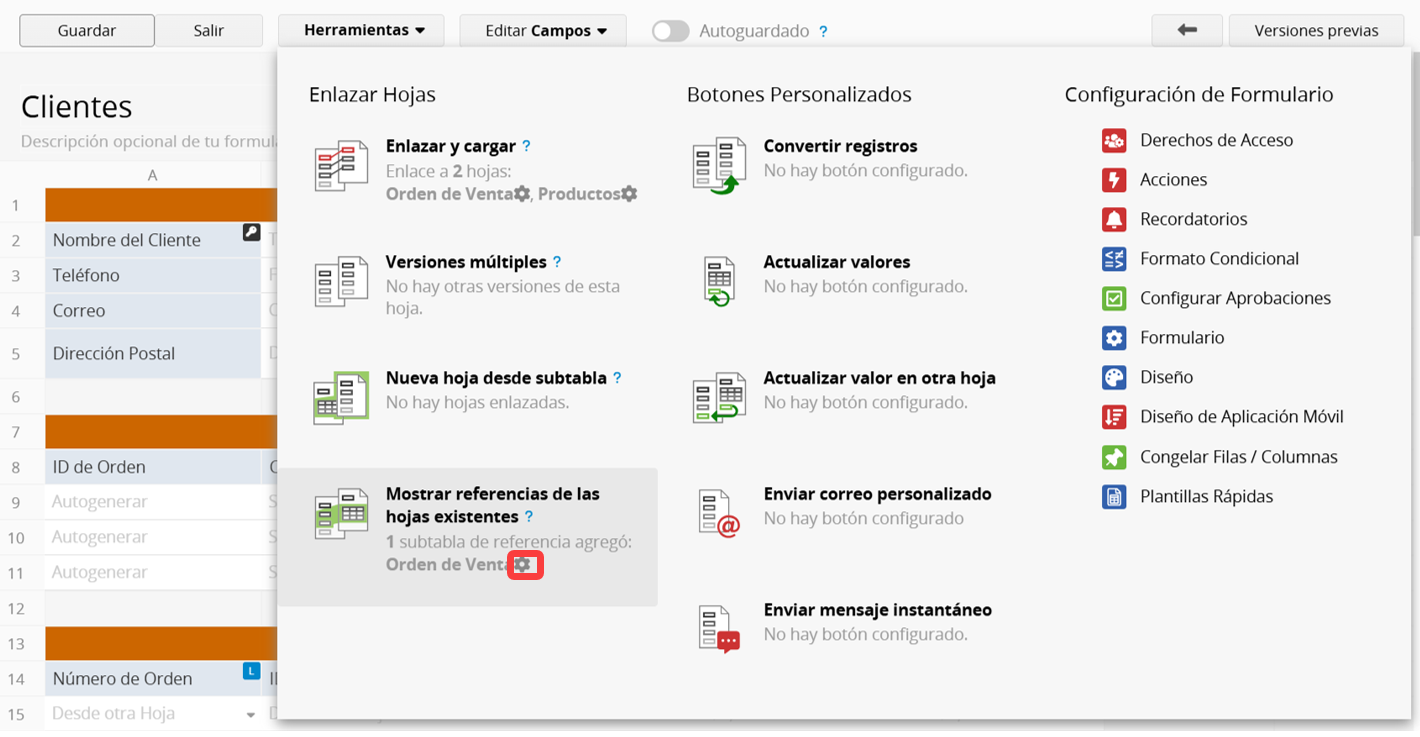Click the Enviar mensaje instantáneo icon
Screen dimensions: 1420x737
(x=718, y=629)
